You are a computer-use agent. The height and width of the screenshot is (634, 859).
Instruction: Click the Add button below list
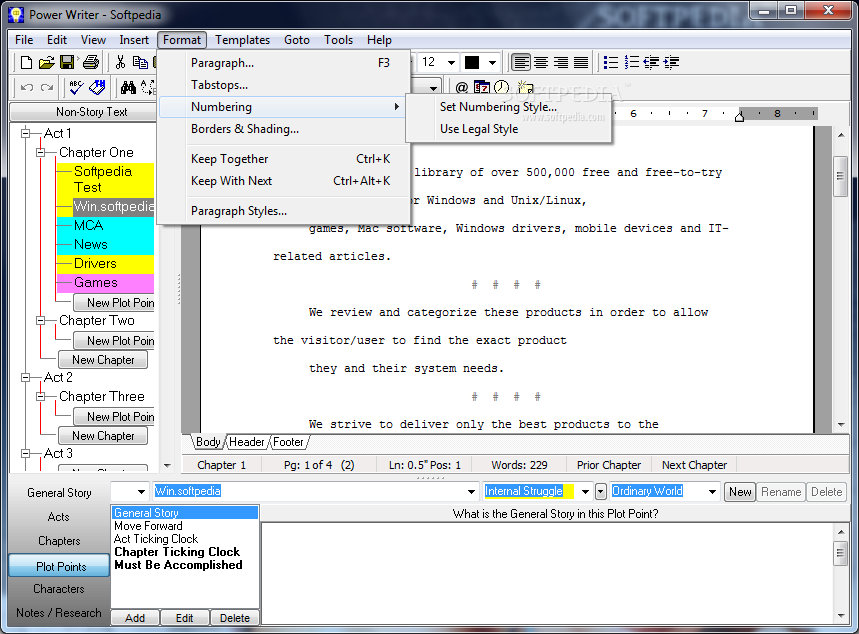coord(135,618)
